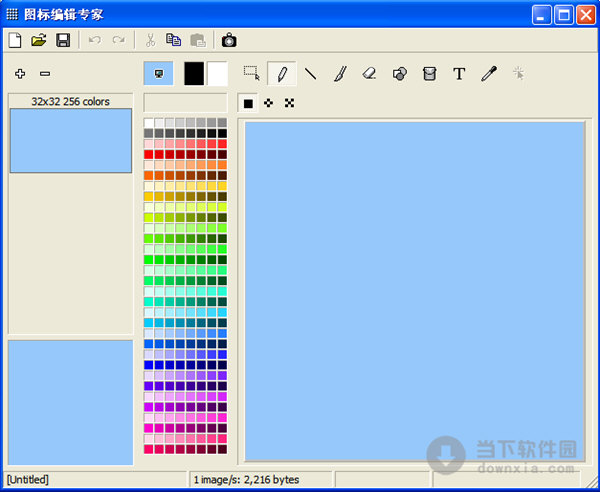Select the Paint Bucket fill tool
The width and height of the screenshot is (600, 492).
click(x=429, y=73)
